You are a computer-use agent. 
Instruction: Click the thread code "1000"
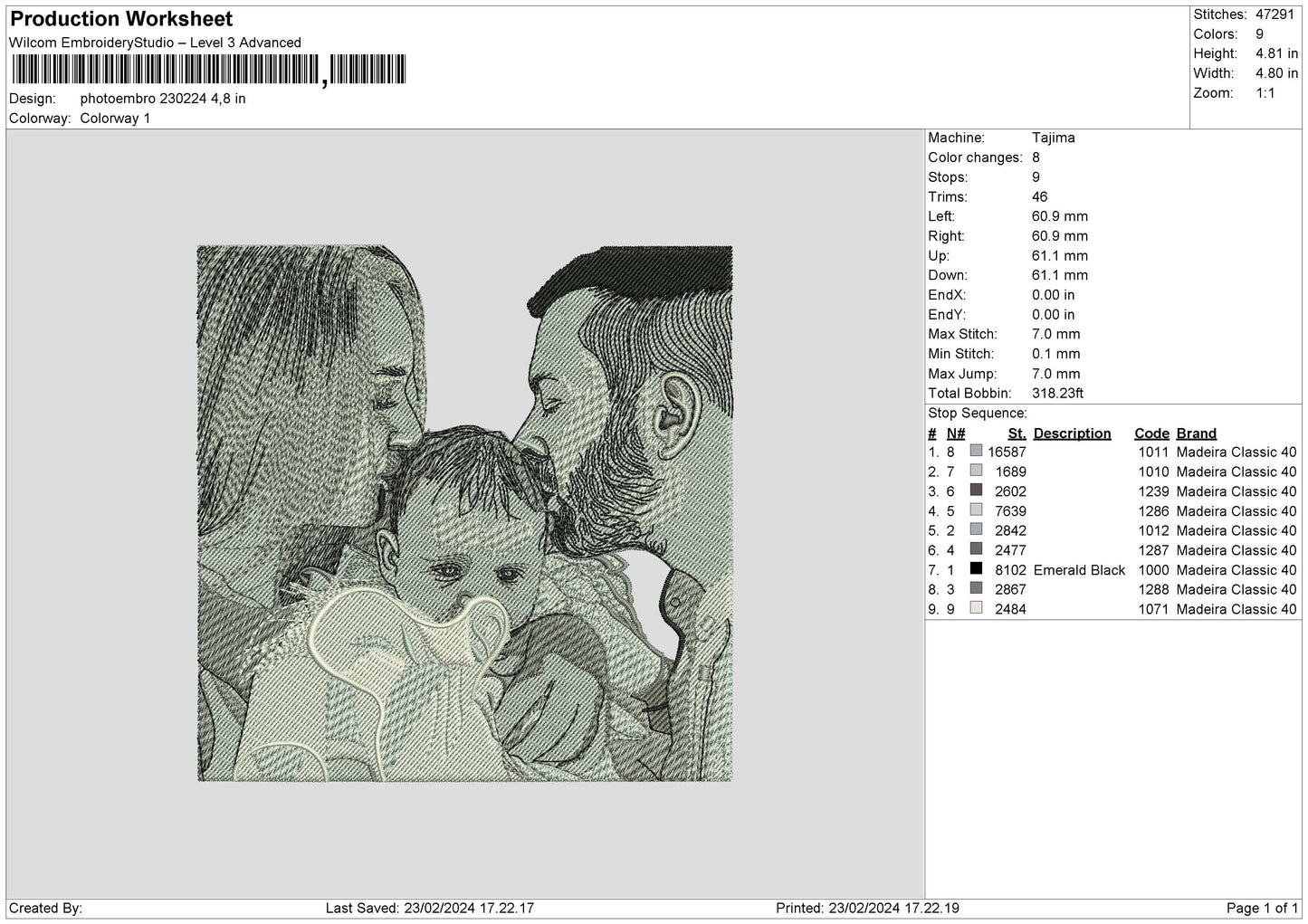(1153, 570)
